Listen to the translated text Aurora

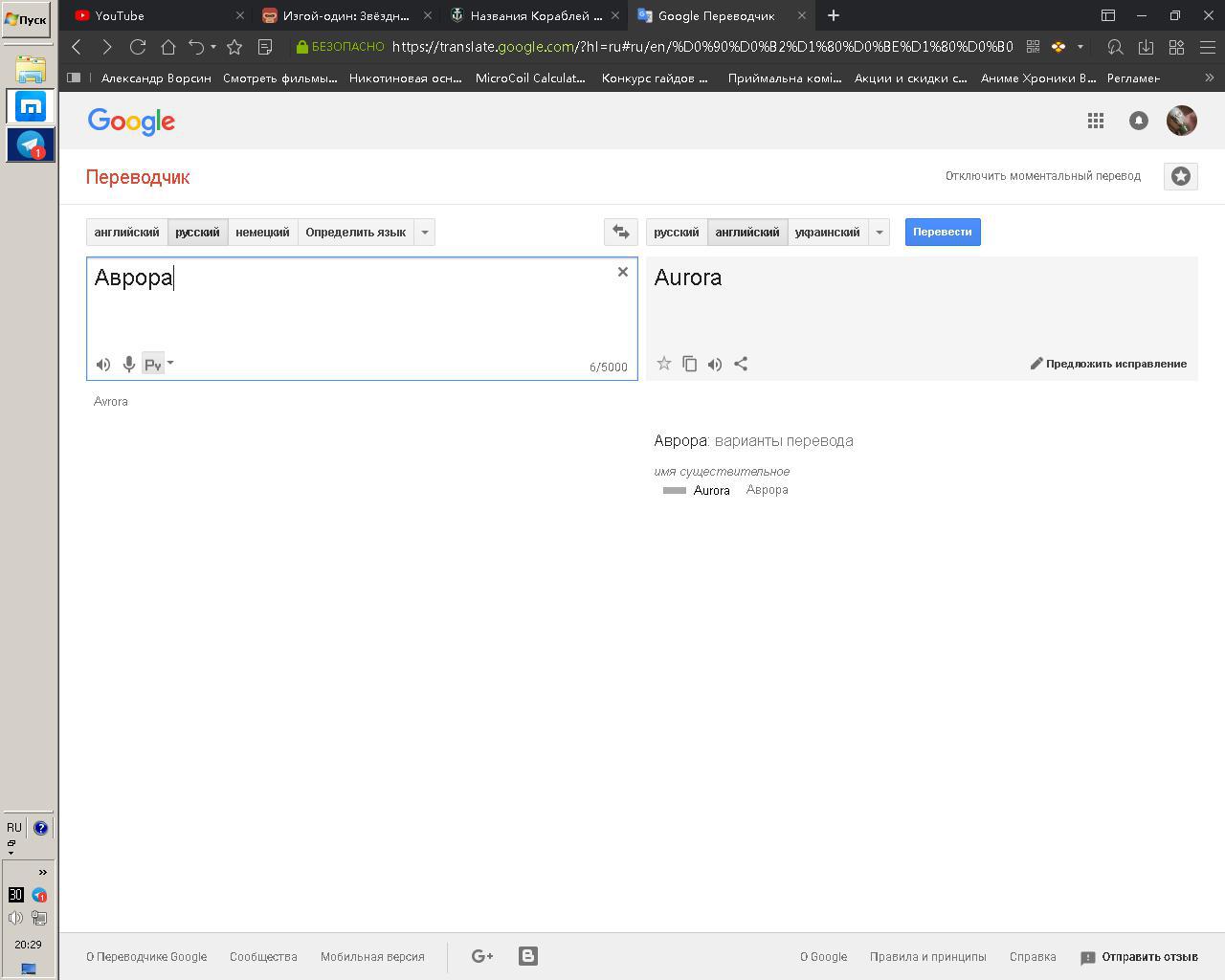(715, 364)
